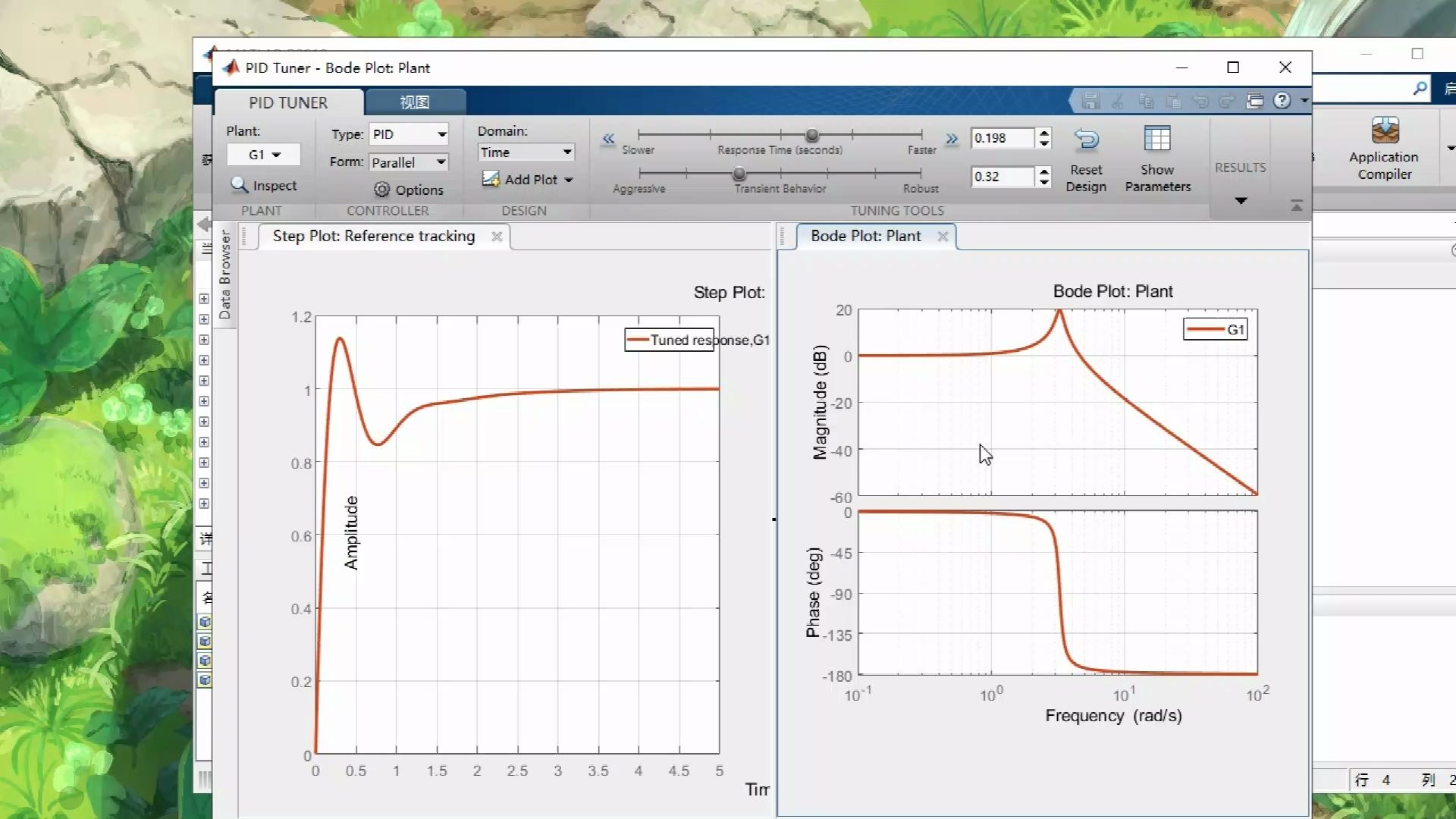Open the Application Compiler app
This screenshot has width=1456, height=819.
coord(1383,148)
